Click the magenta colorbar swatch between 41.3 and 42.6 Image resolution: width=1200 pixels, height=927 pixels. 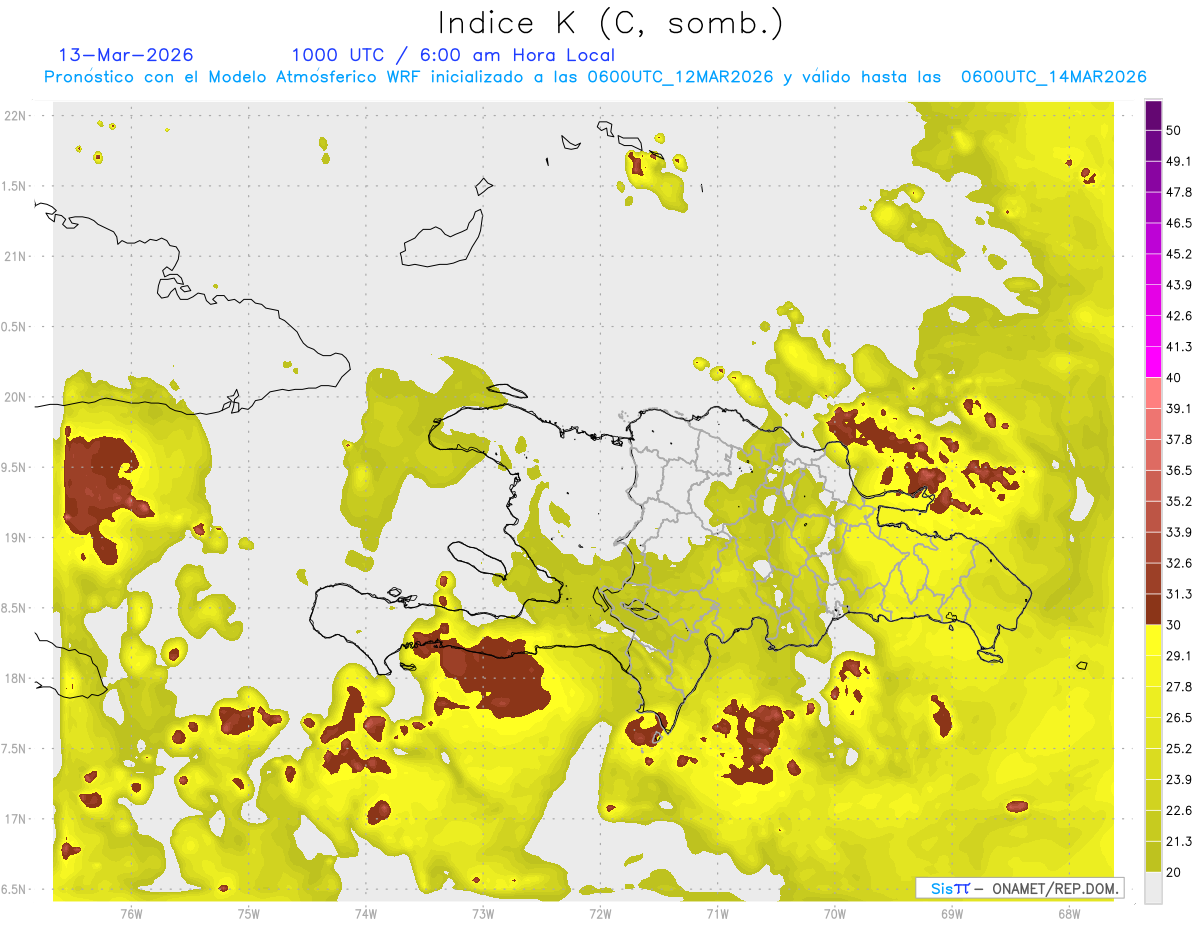pos(1153,331)
